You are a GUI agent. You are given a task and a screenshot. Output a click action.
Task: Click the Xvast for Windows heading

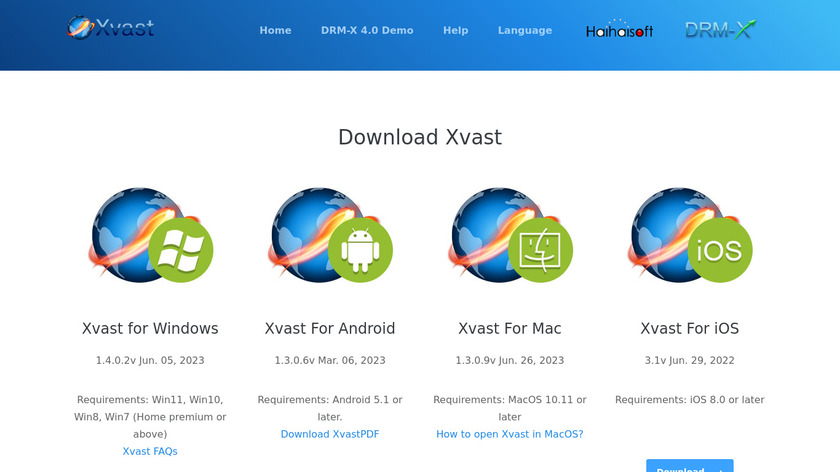pos(150,328)
